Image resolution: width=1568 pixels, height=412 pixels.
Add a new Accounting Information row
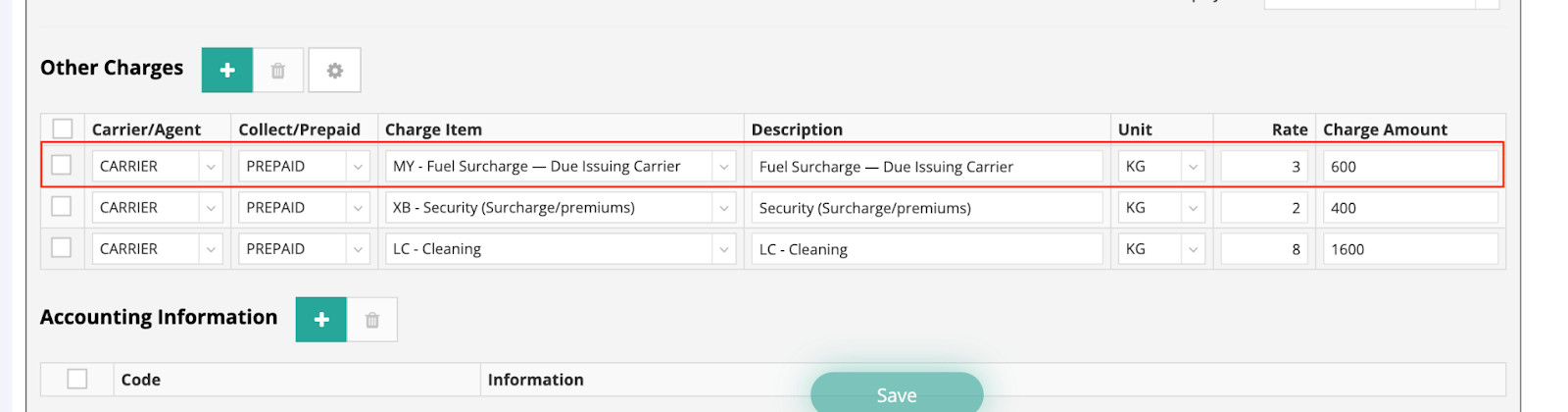click(x=321, y=320)
